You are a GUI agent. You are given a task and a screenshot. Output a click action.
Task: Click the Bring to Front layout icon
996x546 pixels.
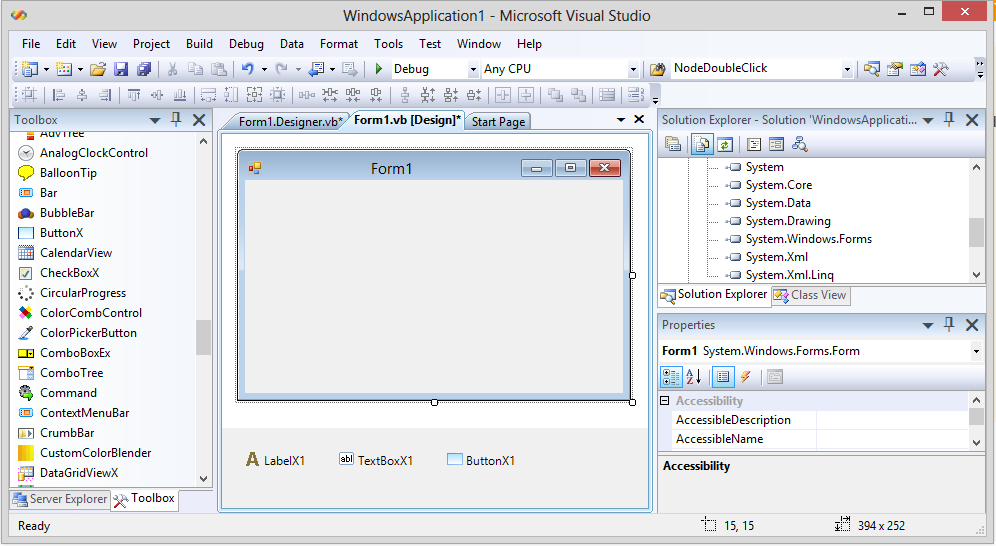point(555,95)
